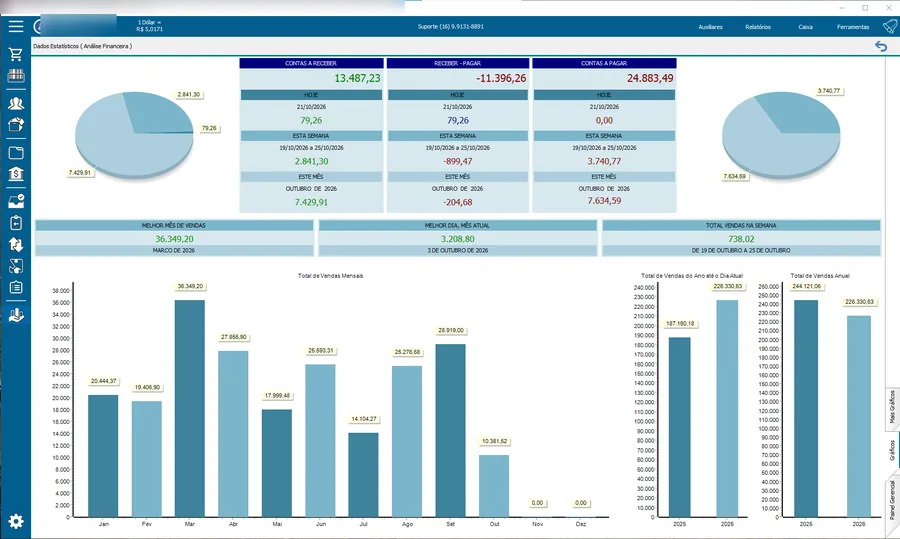This screenshot has width=900, height=539.
Task: Open the Ferramentas menu
Action: click(853, 27)
